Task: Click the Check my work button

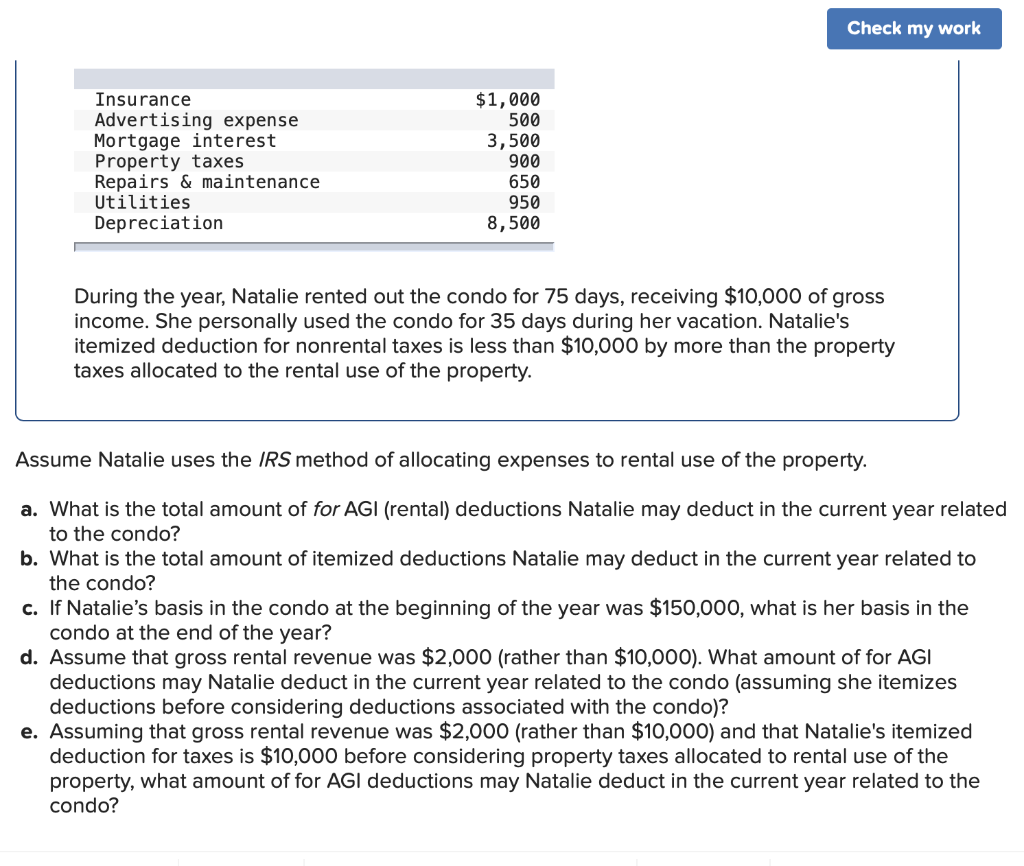Action: (913, 28)
